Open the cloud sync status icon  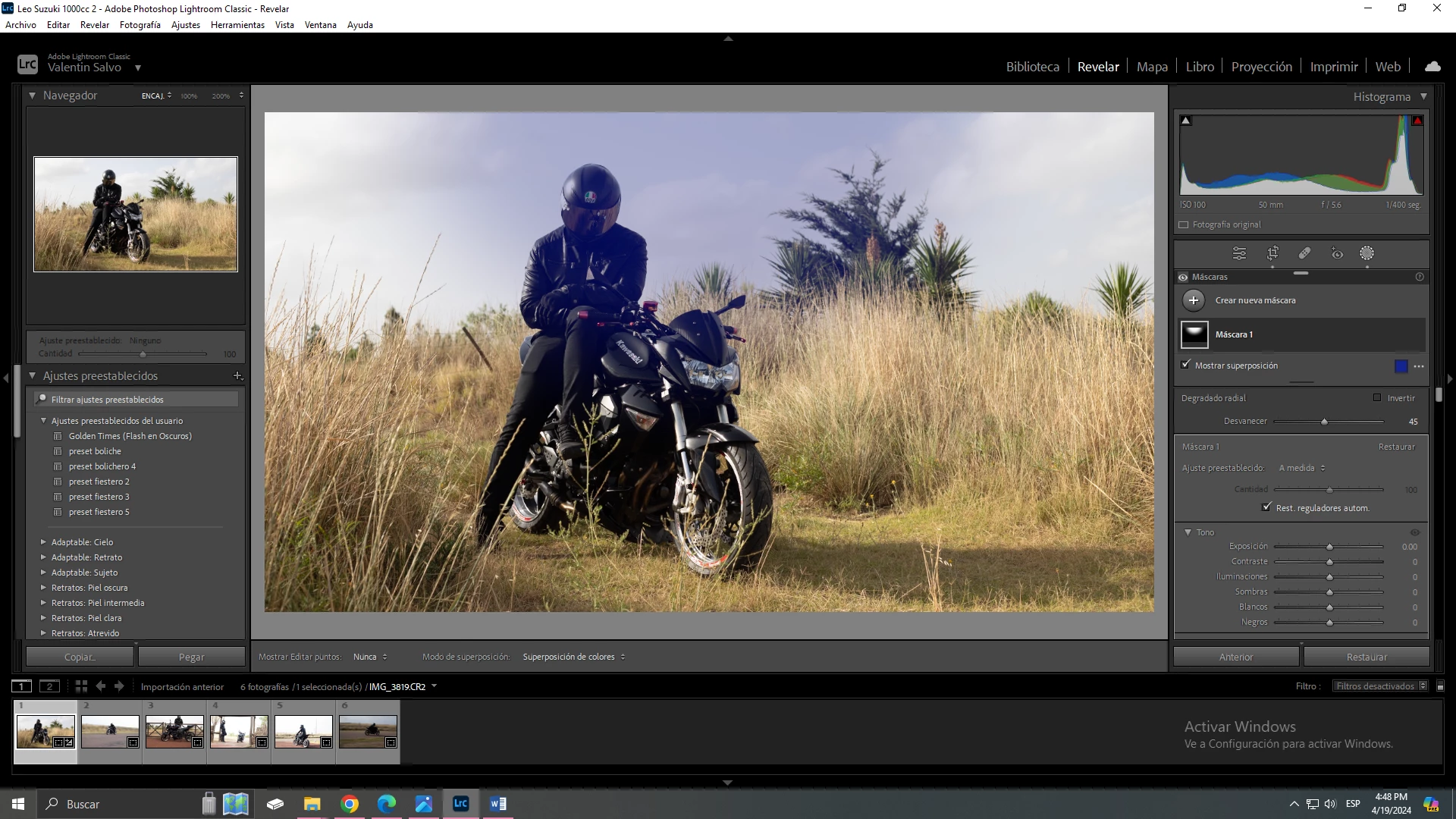click(1432, 67)
